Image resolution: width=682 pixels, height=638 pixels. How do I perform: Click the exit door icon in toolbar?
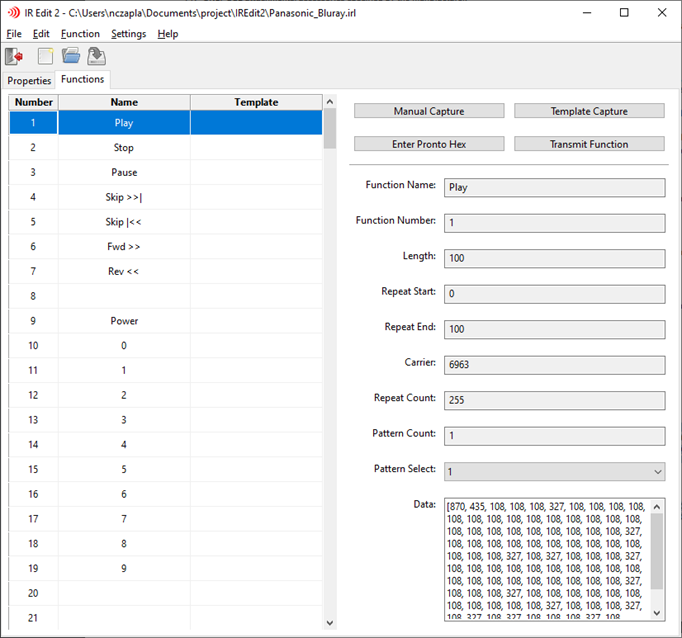(x=15, y=56)
